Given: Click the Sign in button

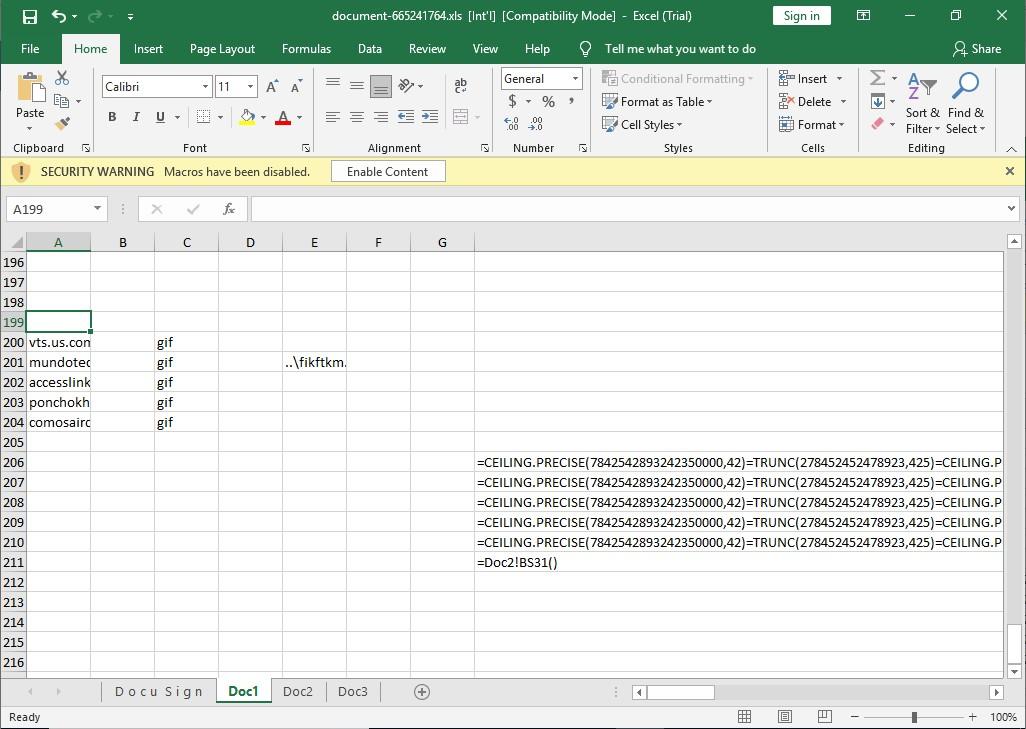Looking at the screenshot, I should click(801, 16).
